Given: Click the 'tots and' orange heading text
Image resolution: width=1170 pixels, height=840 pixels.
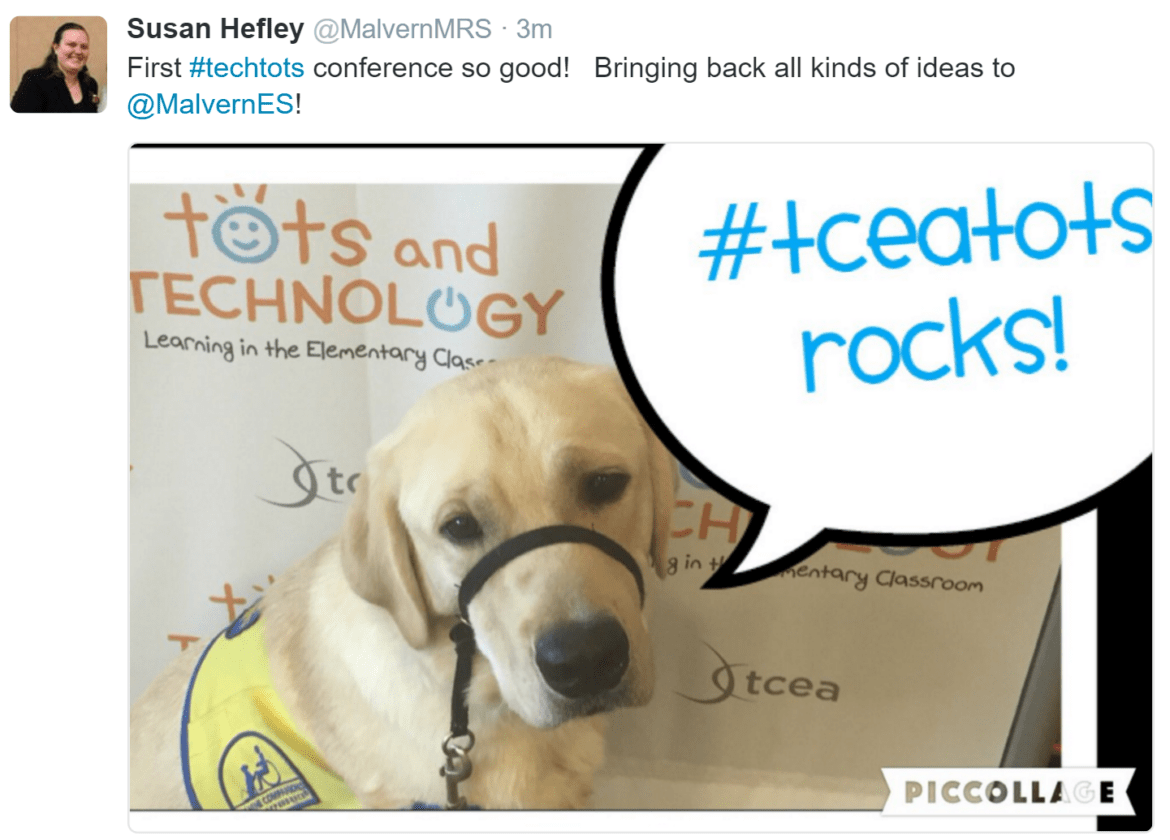Looking at the screenshot, I should pos(330,231).
